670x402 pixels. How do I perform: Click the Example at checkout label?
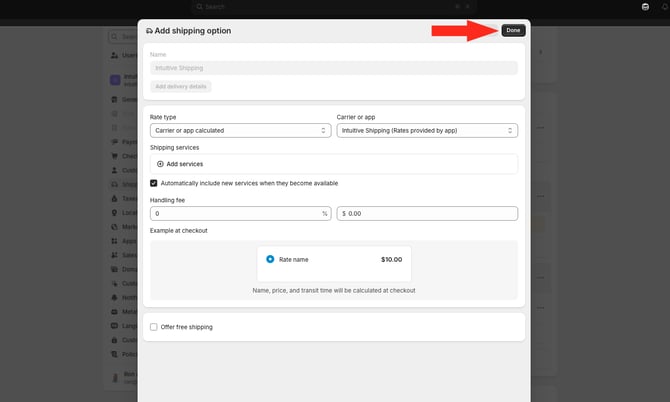point(179,231)
